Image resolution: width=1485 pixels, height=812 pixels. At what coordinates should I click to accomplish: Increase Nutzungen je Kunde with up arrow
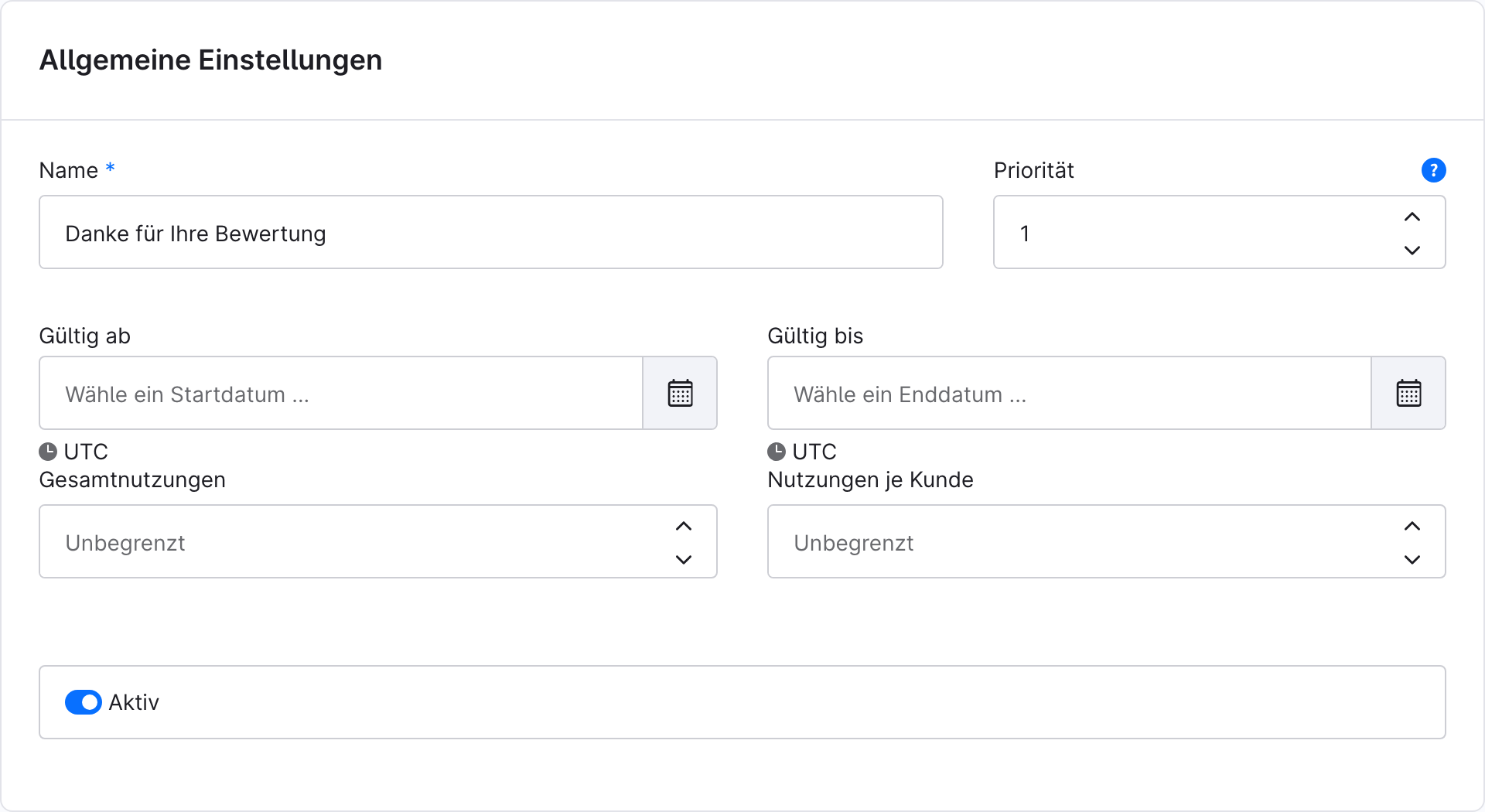(x=1412, y=527)
